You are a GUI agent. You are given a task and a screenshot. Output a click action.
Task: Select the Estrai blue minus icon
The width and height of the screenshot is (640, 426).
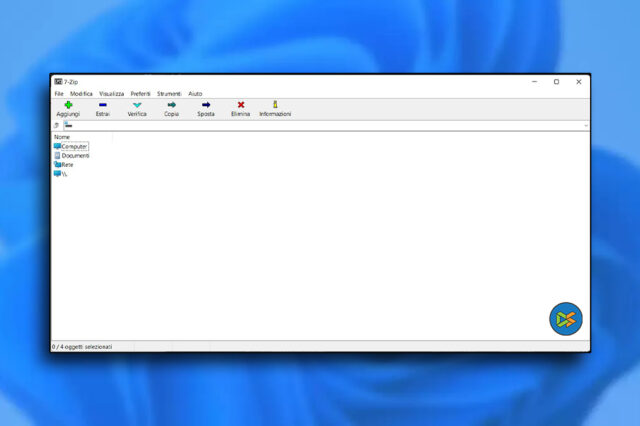pyautogui.click(x=102, y=105)
